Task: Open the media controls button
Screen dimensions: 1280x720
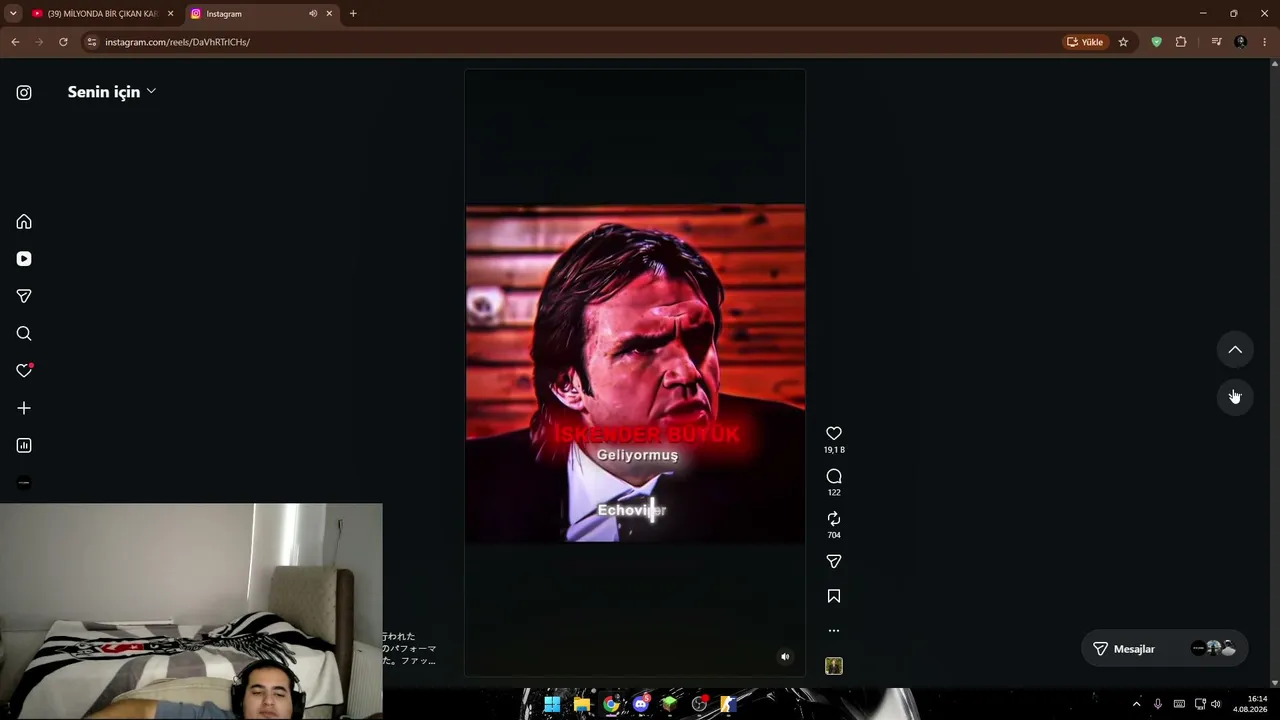Action: point(1216,42)
